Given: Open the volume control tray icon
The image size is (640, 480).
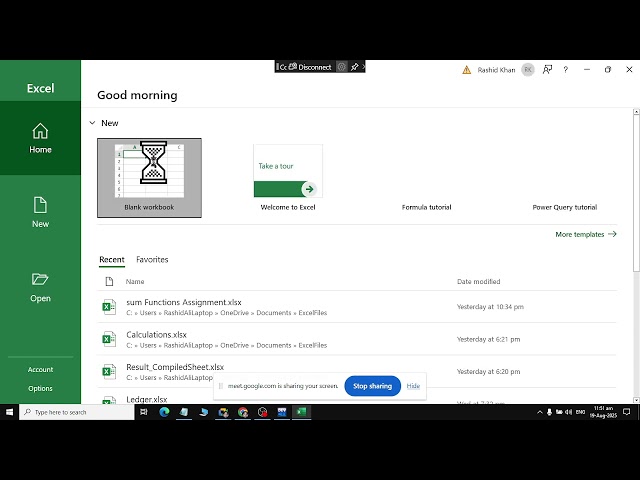Looking at the screenshot, I should click(569, 412).
